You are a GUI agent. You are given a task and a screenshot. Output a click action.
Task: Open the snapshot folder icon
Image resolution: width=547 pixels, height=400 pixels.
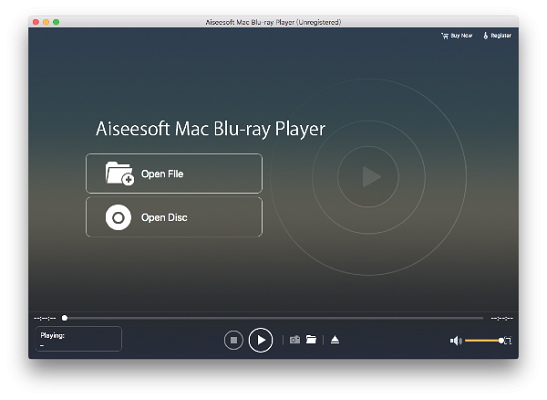(x=311, y=339)
